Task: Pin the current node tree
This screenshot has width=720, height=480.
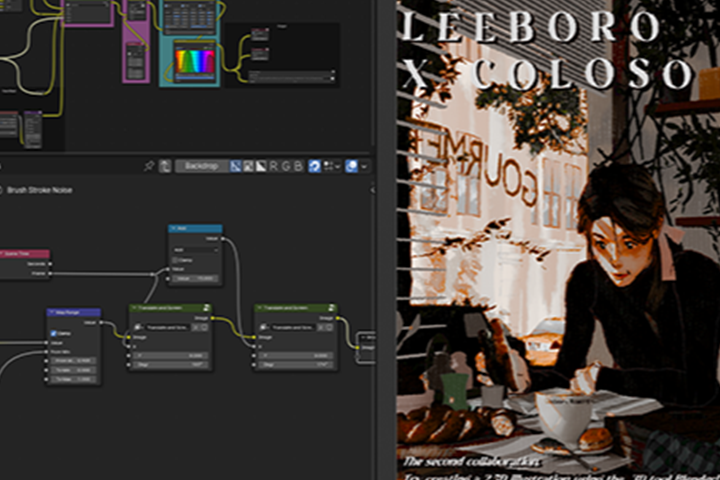Action: tap(149, 166)
